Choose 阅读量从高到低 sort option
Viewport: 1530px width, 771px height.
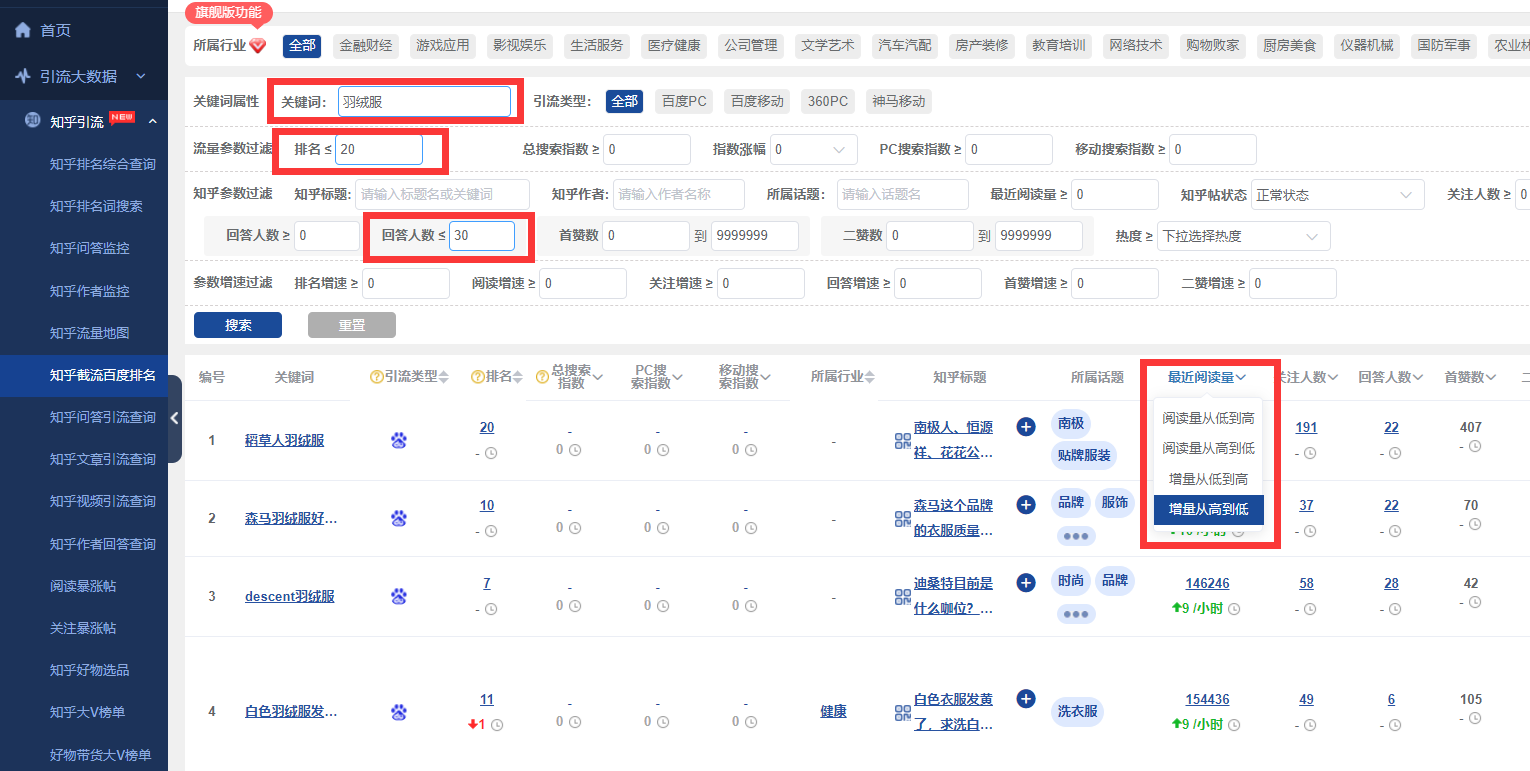click(x=1208, y=448)
